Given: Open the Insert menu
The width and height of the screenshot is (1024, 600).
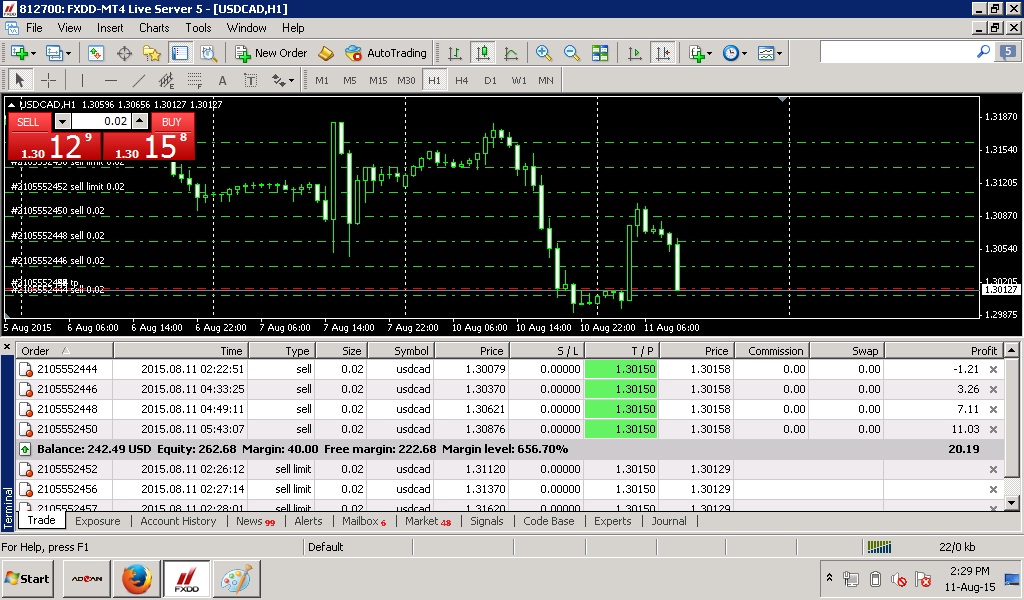Looking at the screenshot, I should coord(110,28).
